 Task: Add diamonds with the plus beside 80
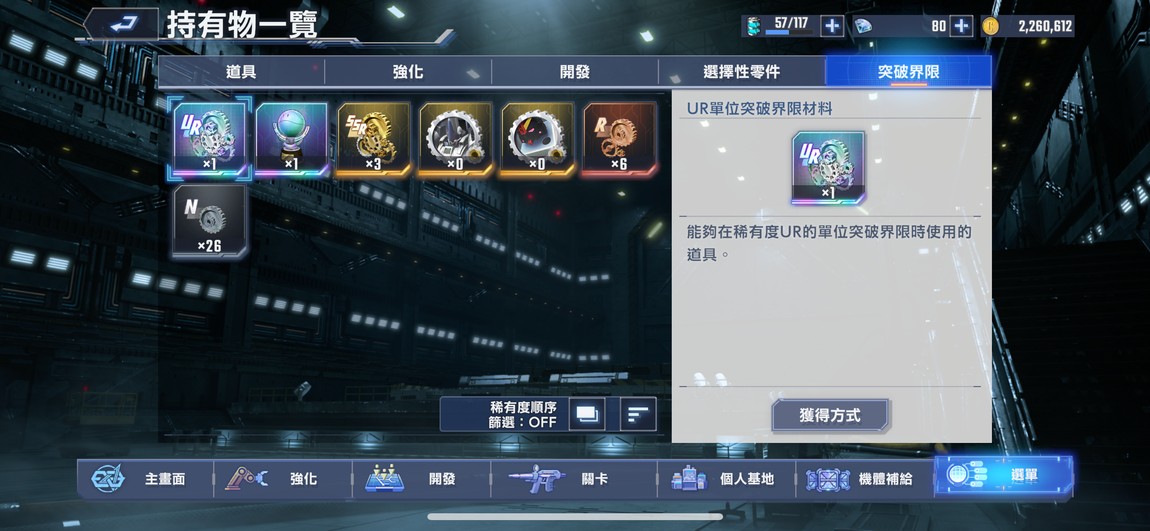[961, 26]
